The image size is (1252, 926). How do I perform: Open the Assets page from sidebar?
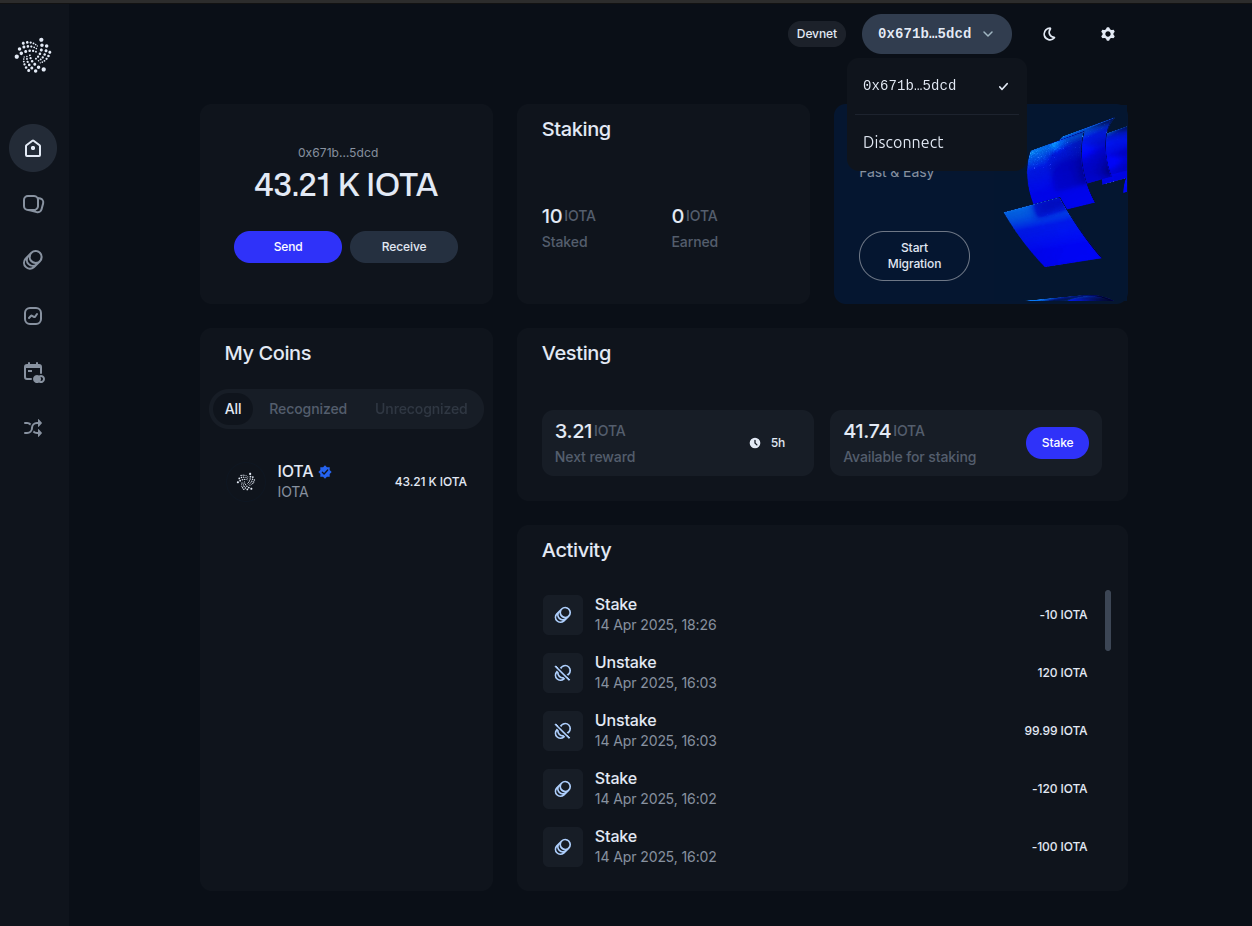tap(33, 204)
